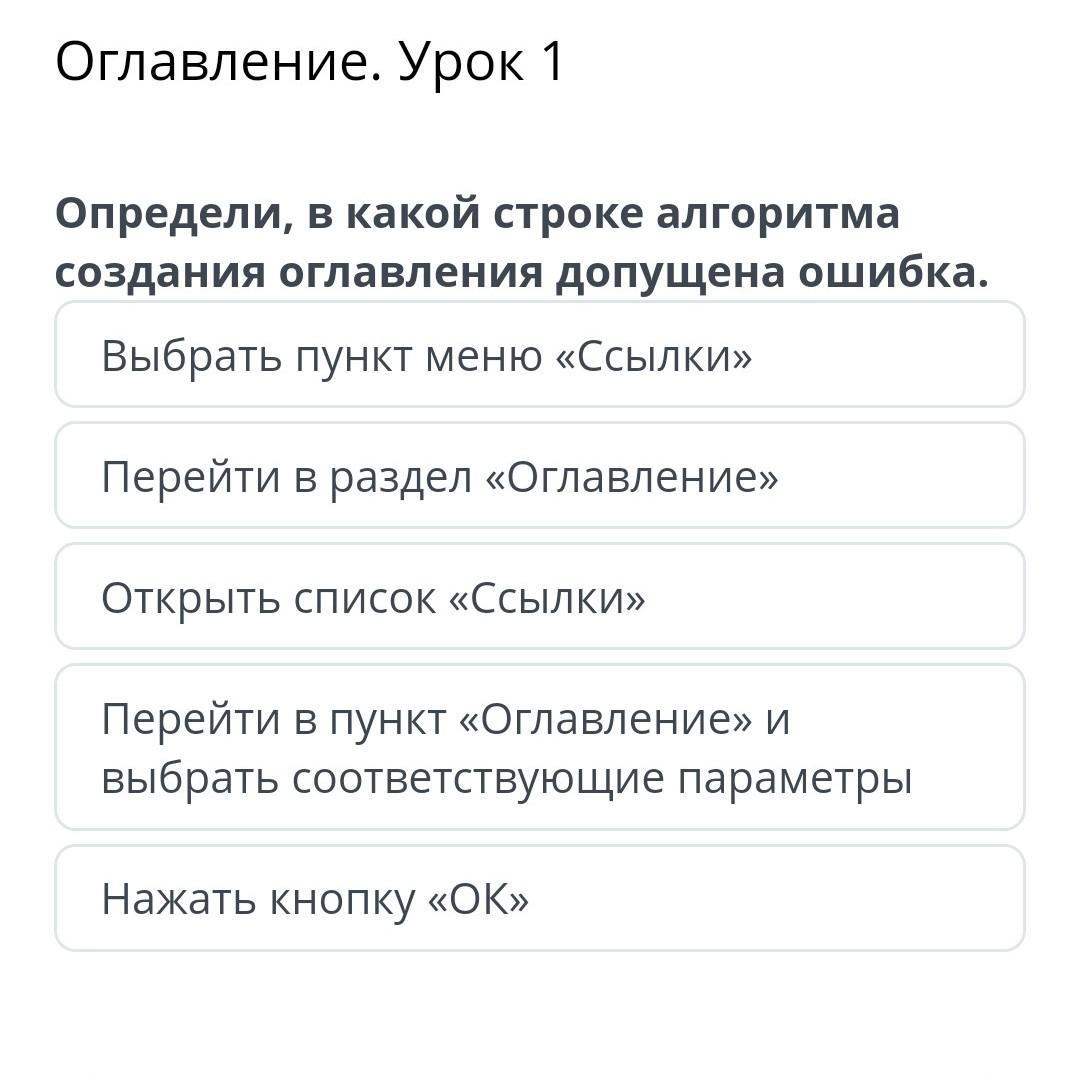
Task: Select the option ending with «соответствующие параметры»
Action: point(540,747)
